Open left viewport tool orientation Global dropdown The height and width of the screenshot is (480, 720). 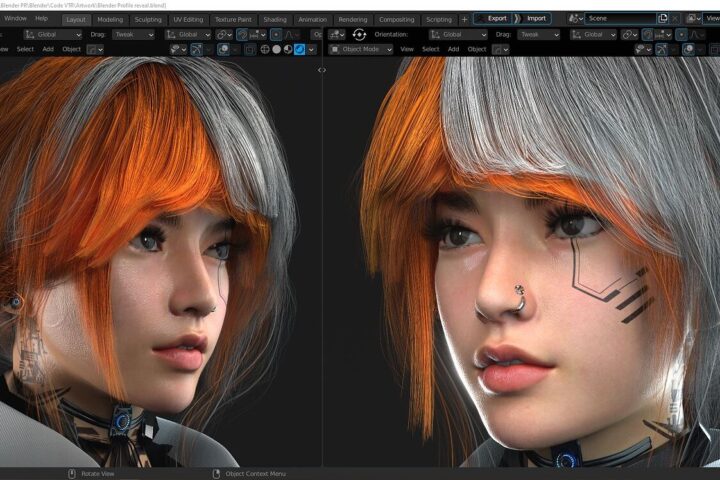(x=53, y=34)
